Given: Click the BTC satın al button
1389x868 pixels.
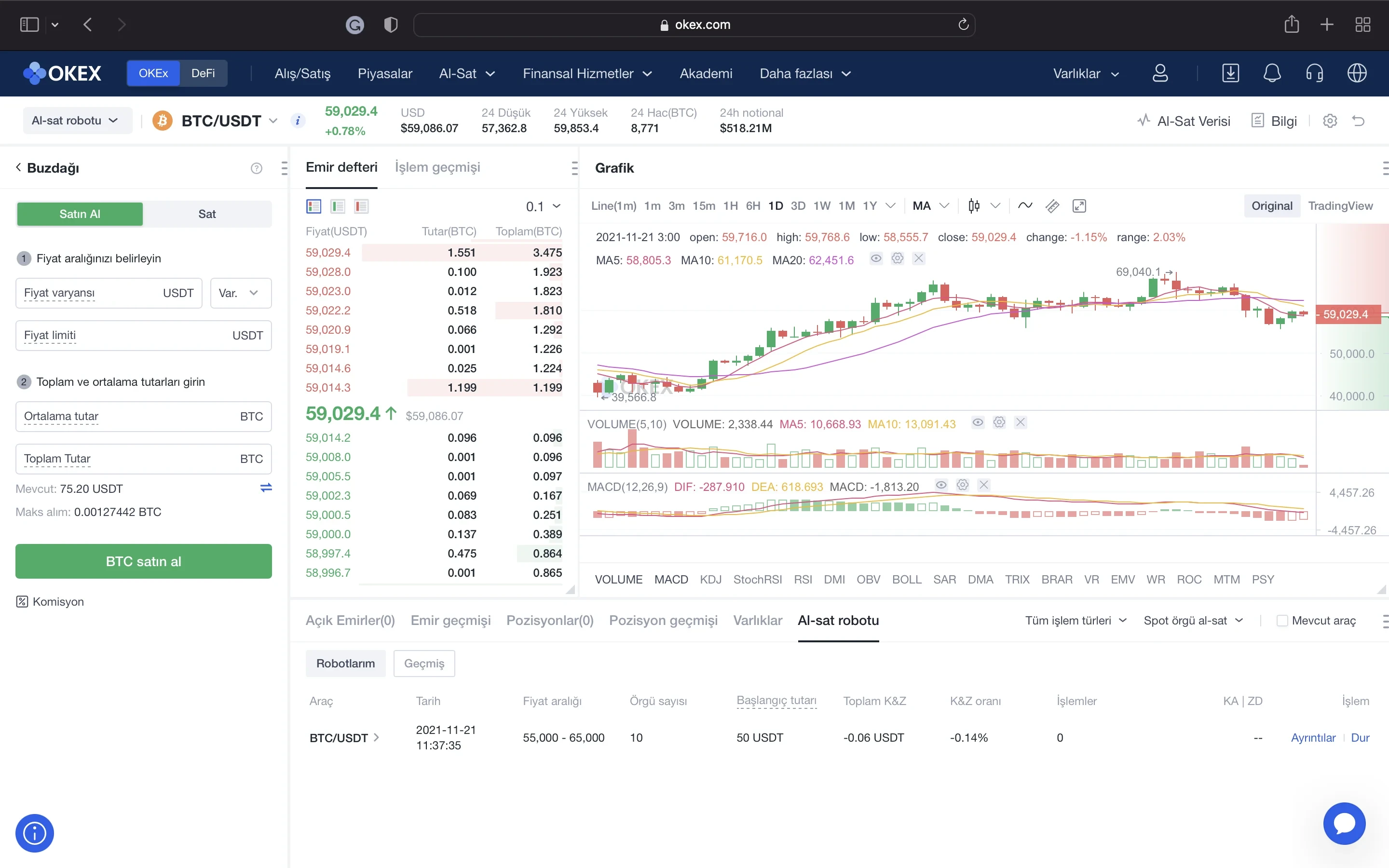Looking at the screenshot, I should click(x=144, y=561).
